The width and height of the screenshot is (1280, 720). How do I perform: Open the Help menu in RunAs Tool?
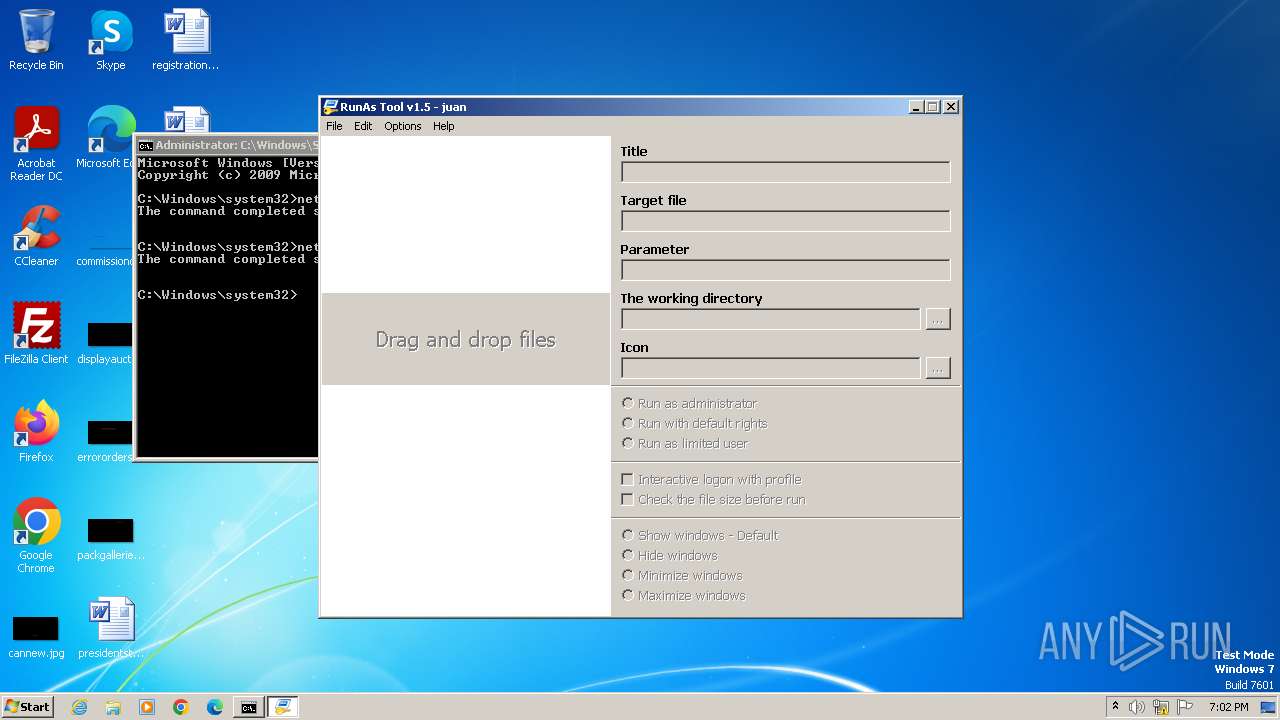pyautogui.click(x=444, y=126)
